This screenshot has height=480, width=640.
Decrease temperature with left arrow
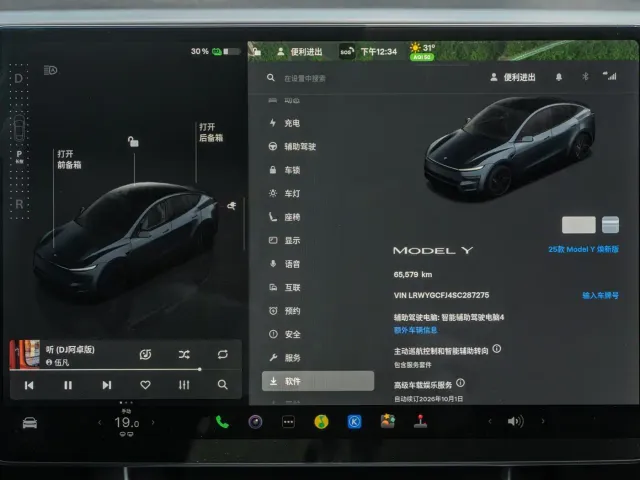99,422
